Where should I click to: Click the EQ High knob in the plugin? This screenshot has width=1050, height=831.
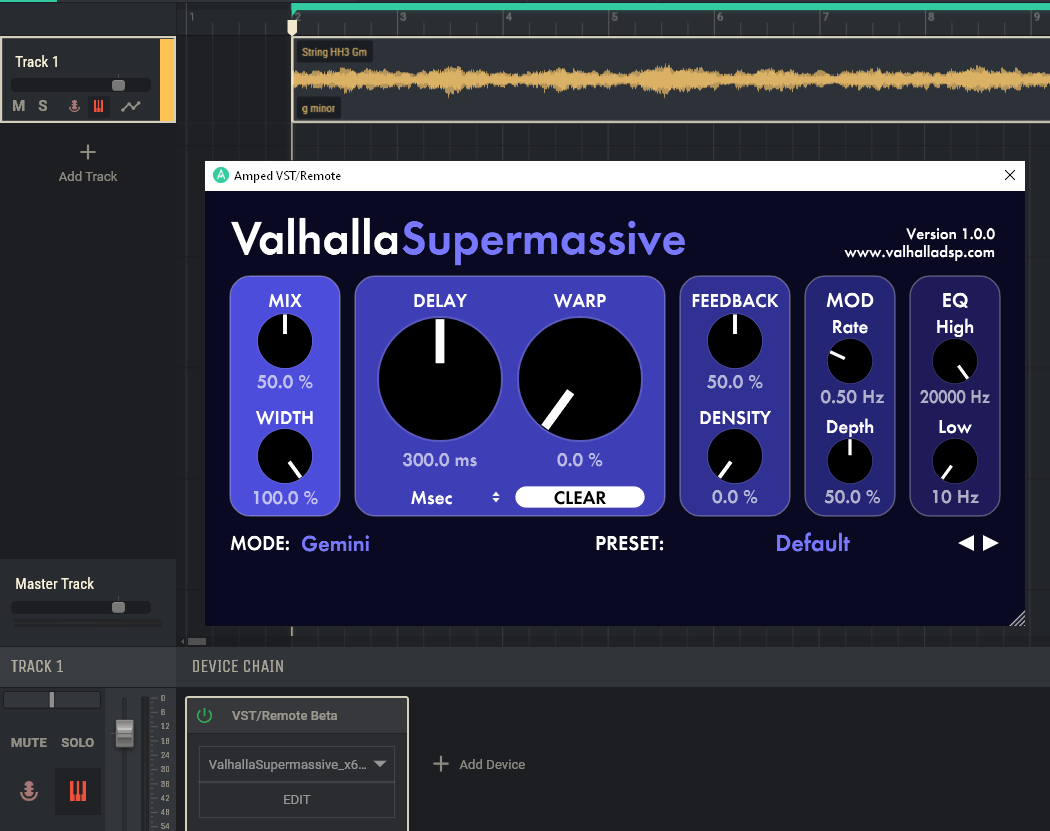pyautogui.click(x=954, y=360)
